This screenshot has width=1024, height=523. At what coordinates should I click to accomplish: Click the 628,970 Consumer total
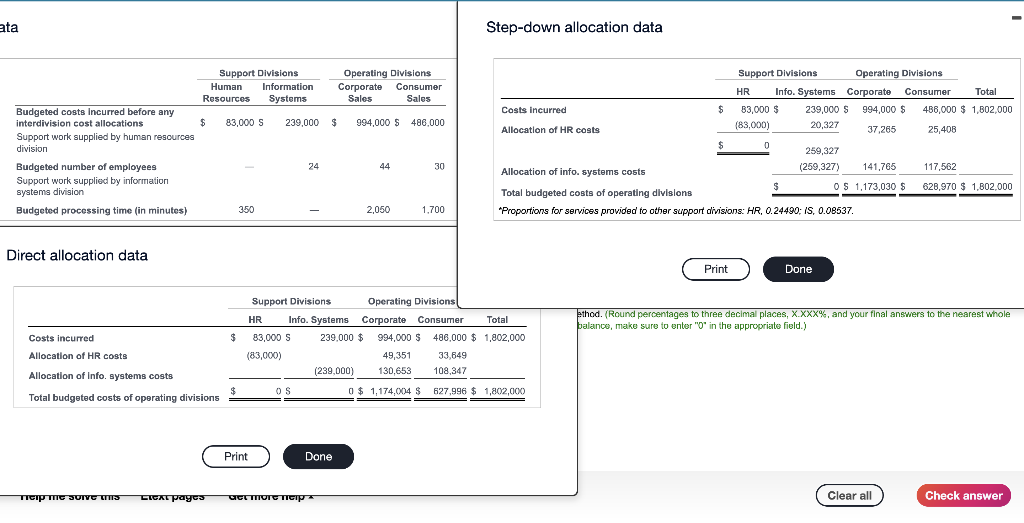tap(939, 187)
